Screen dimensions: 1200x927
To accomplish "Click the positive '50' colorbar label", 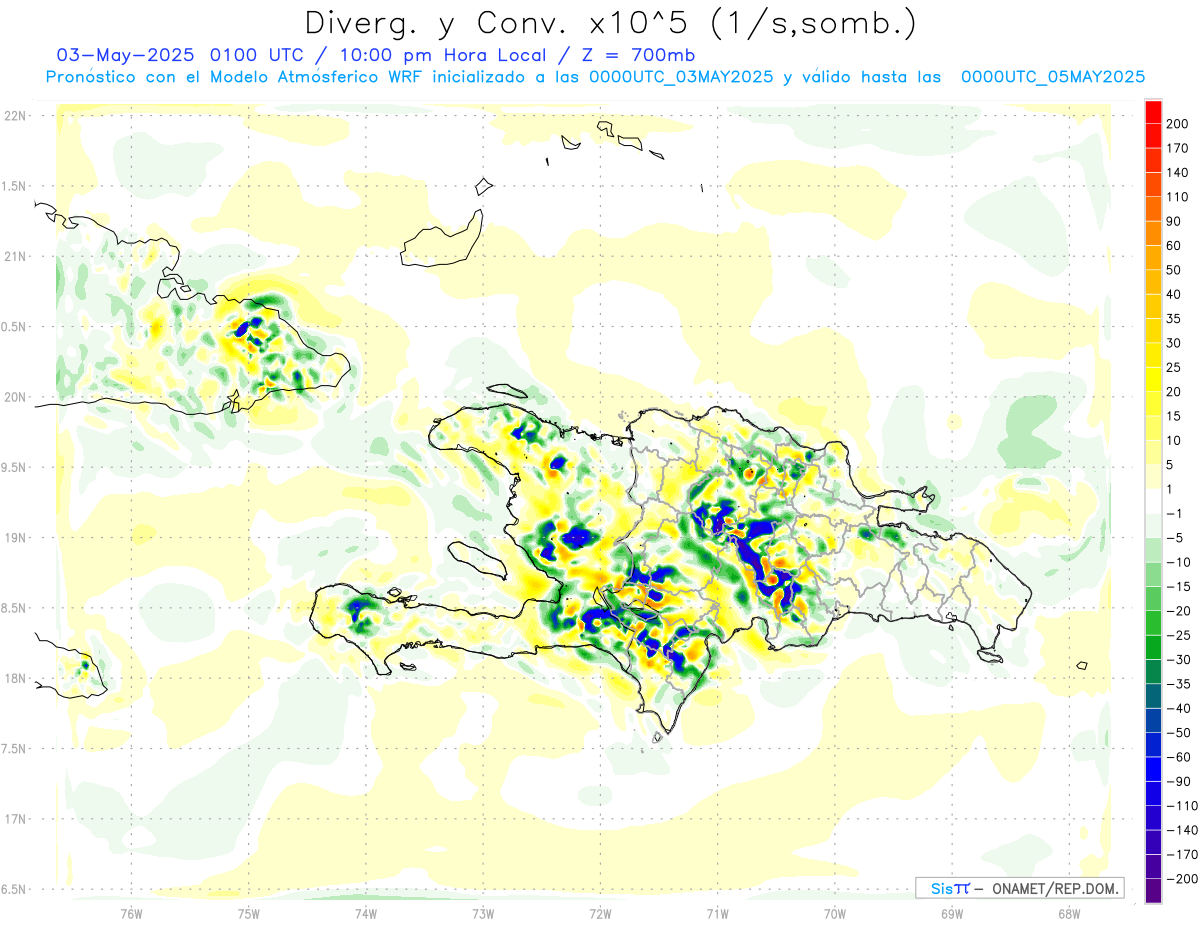I will point(1175,270).
